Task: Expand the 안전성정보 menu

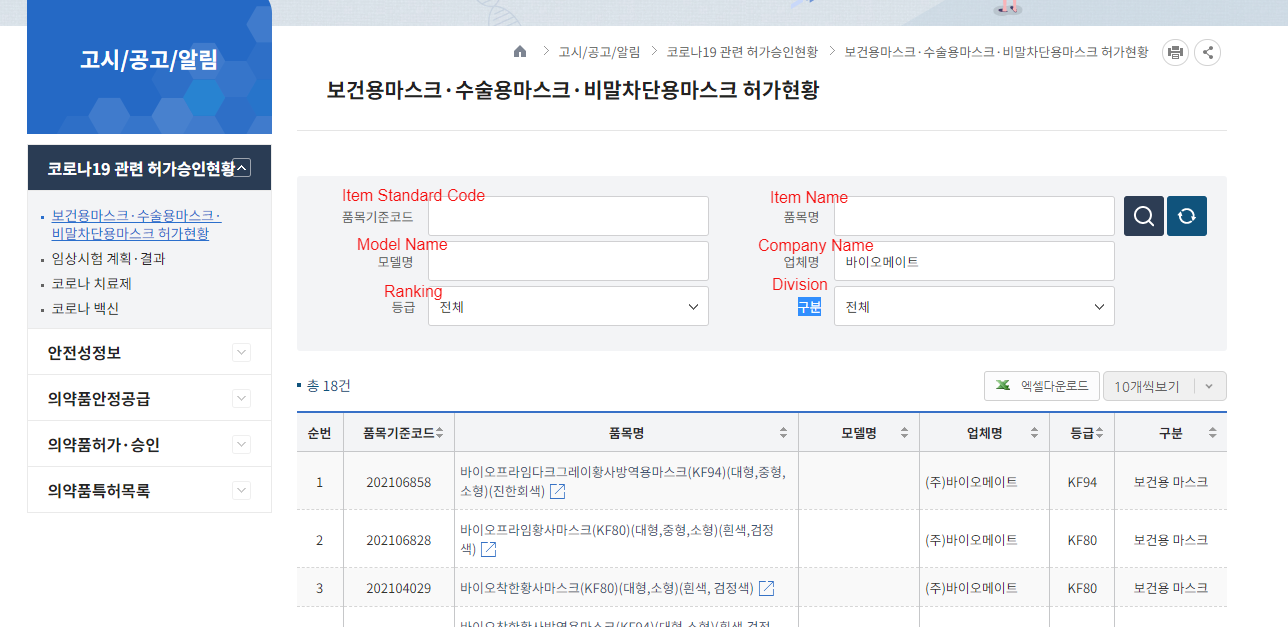Action: click(x=241, y=352)
